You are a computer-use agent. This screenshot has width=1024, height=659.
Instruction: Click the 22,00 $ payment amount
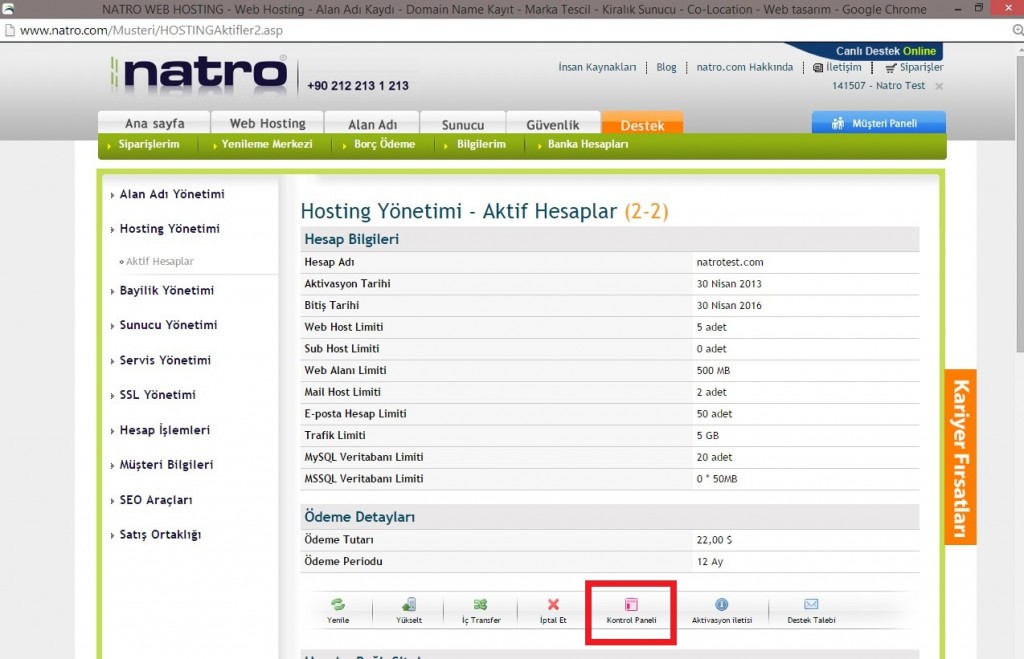pos(714,540)
